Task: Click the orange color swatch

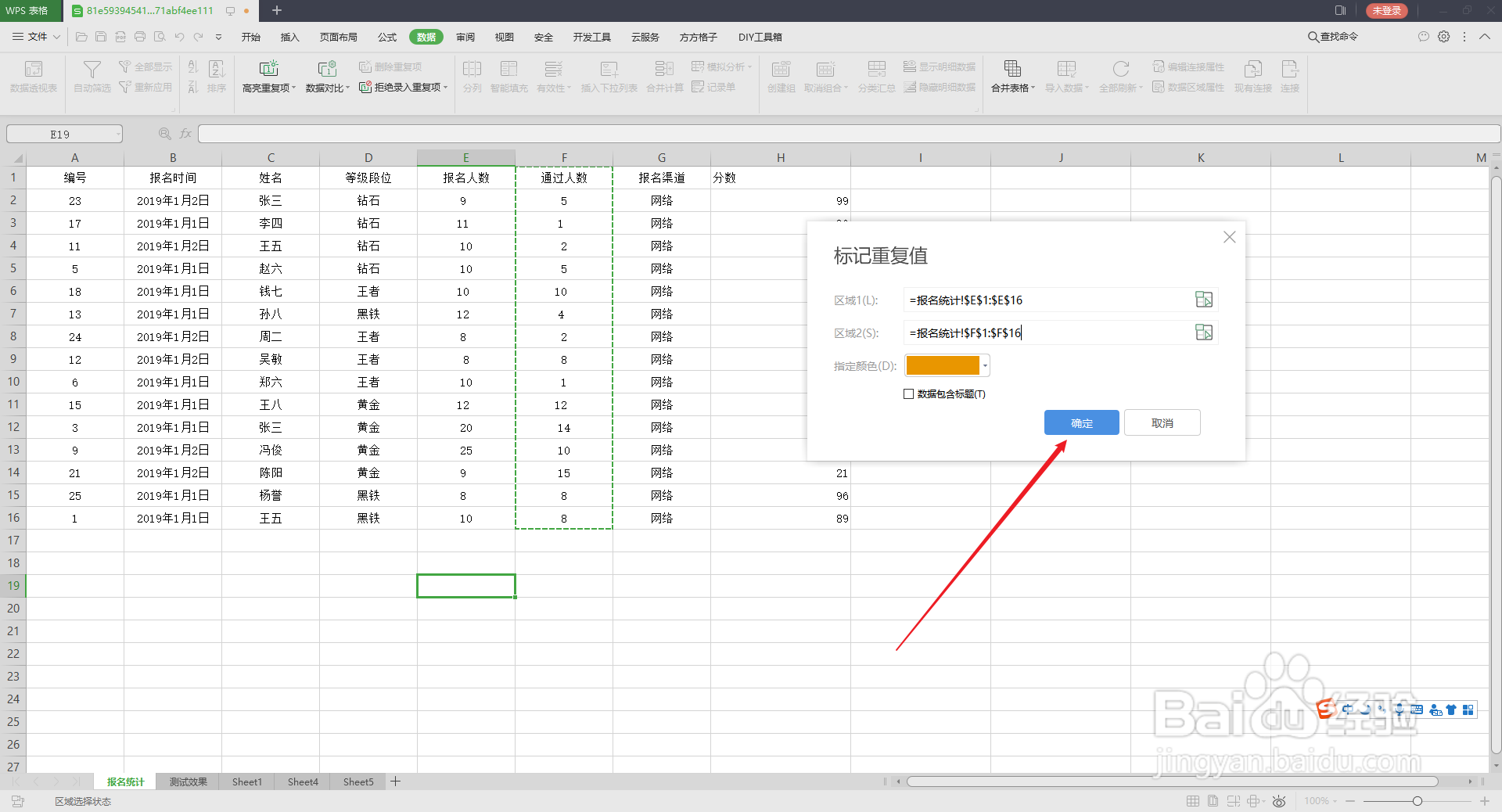Action: (x=943, y=365)
